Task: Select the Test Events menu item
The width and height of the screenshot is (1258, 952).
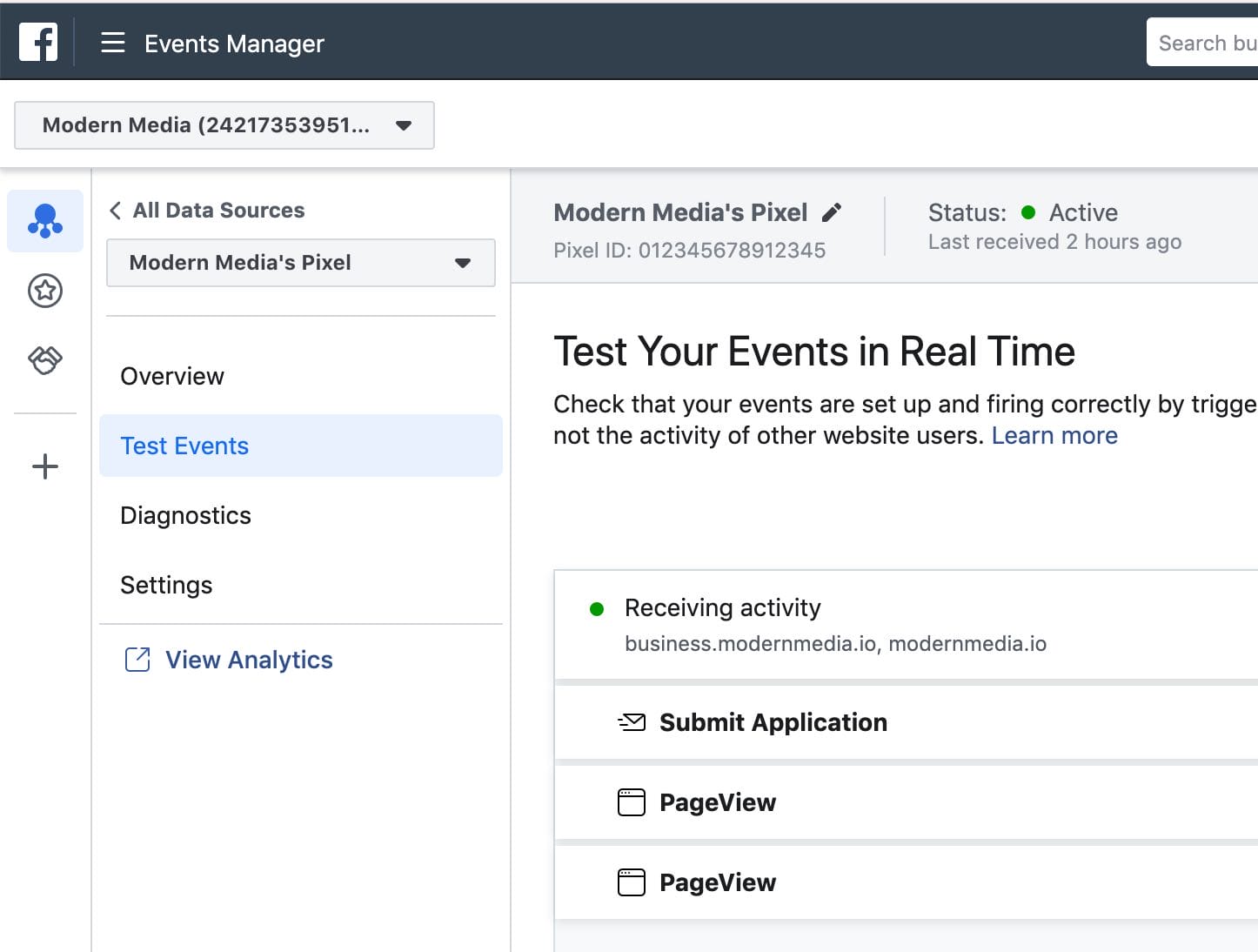Action: tap(301, 446)
